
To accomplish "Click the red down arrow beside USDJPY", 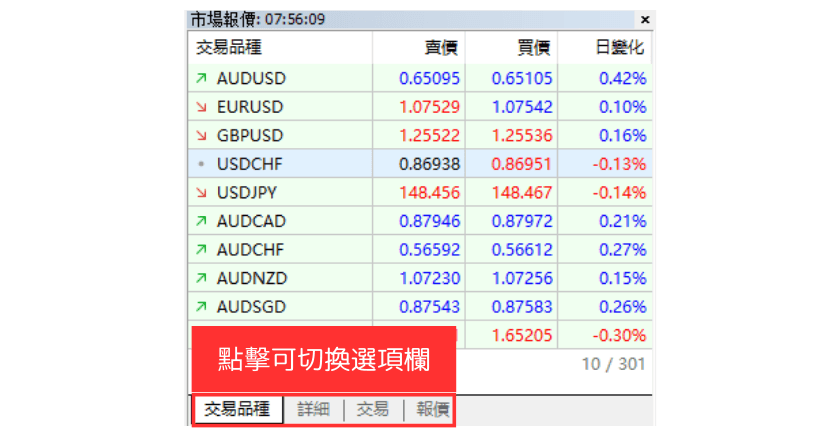I will [x=201, y=192].
